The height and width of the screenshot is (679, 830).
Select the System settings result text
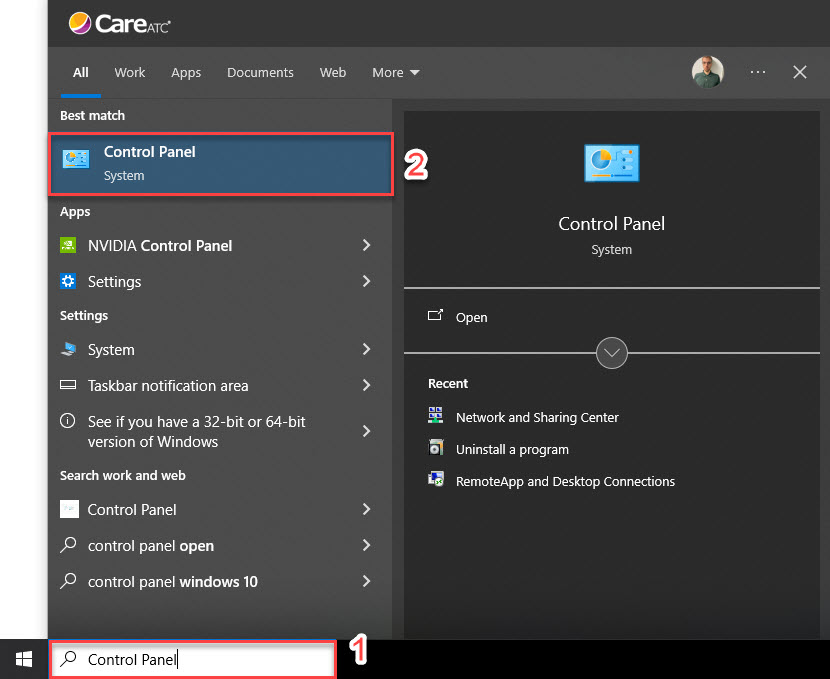point(111,349)
